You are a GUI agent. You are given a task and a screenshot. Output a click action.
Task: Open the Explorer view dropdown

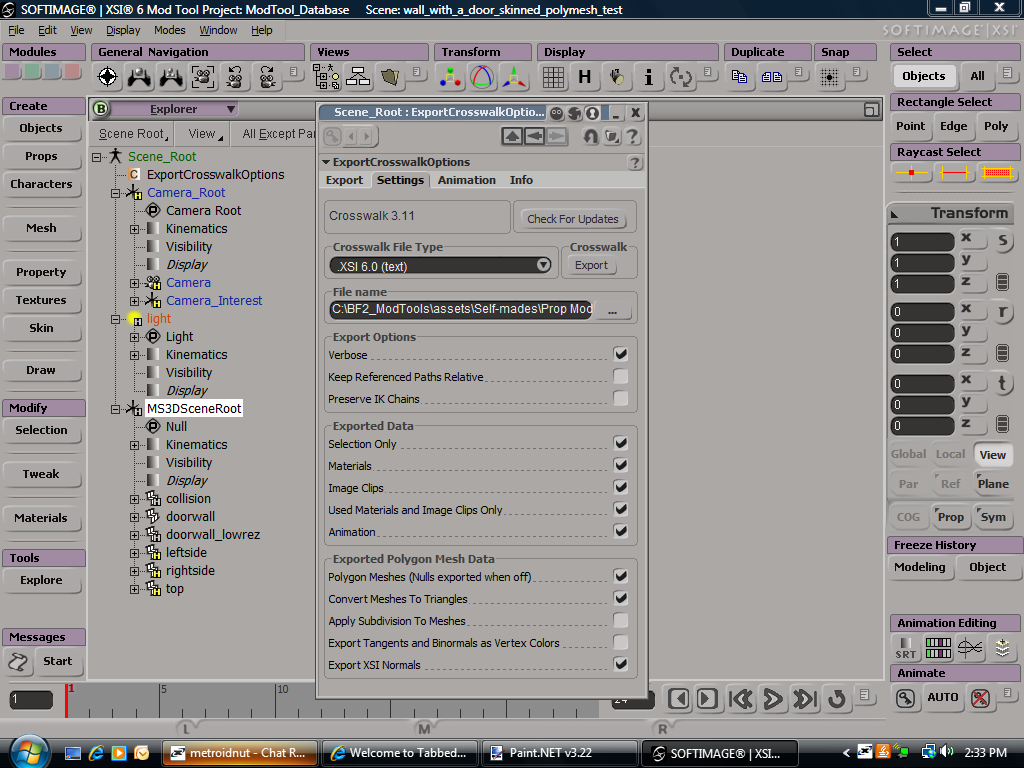pos(173,109)
